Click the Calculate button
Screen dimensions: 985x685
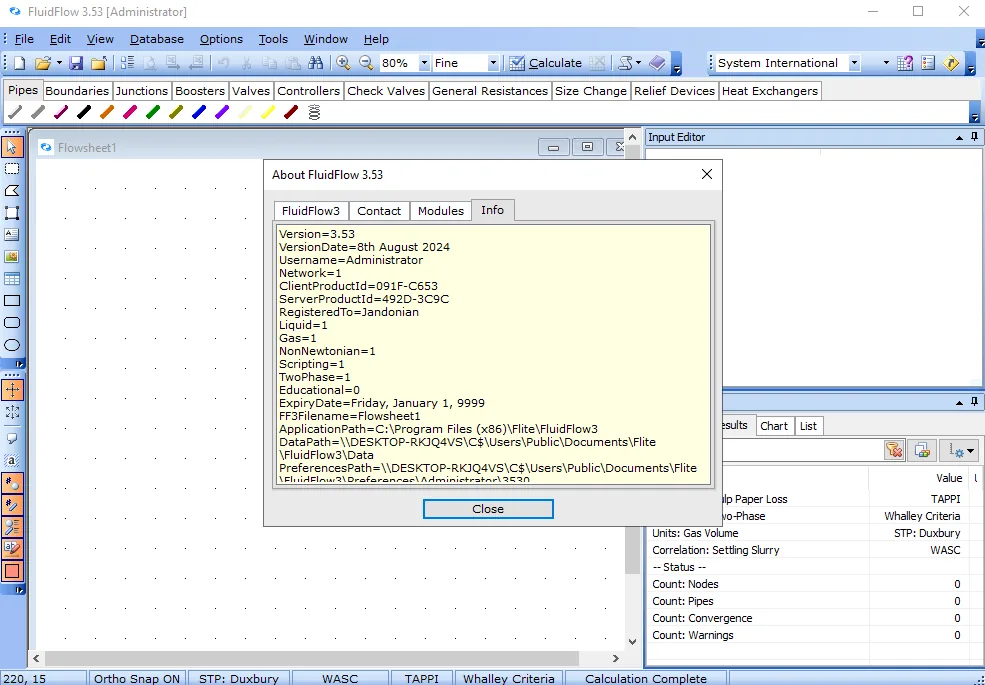(547, 63)
